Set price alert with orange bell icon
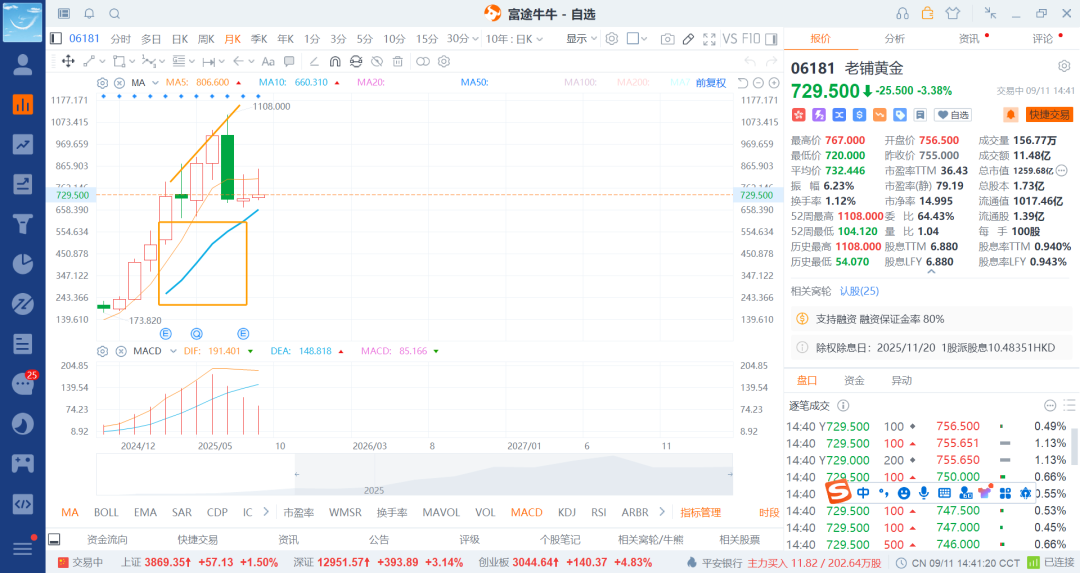 point(1010,115)
